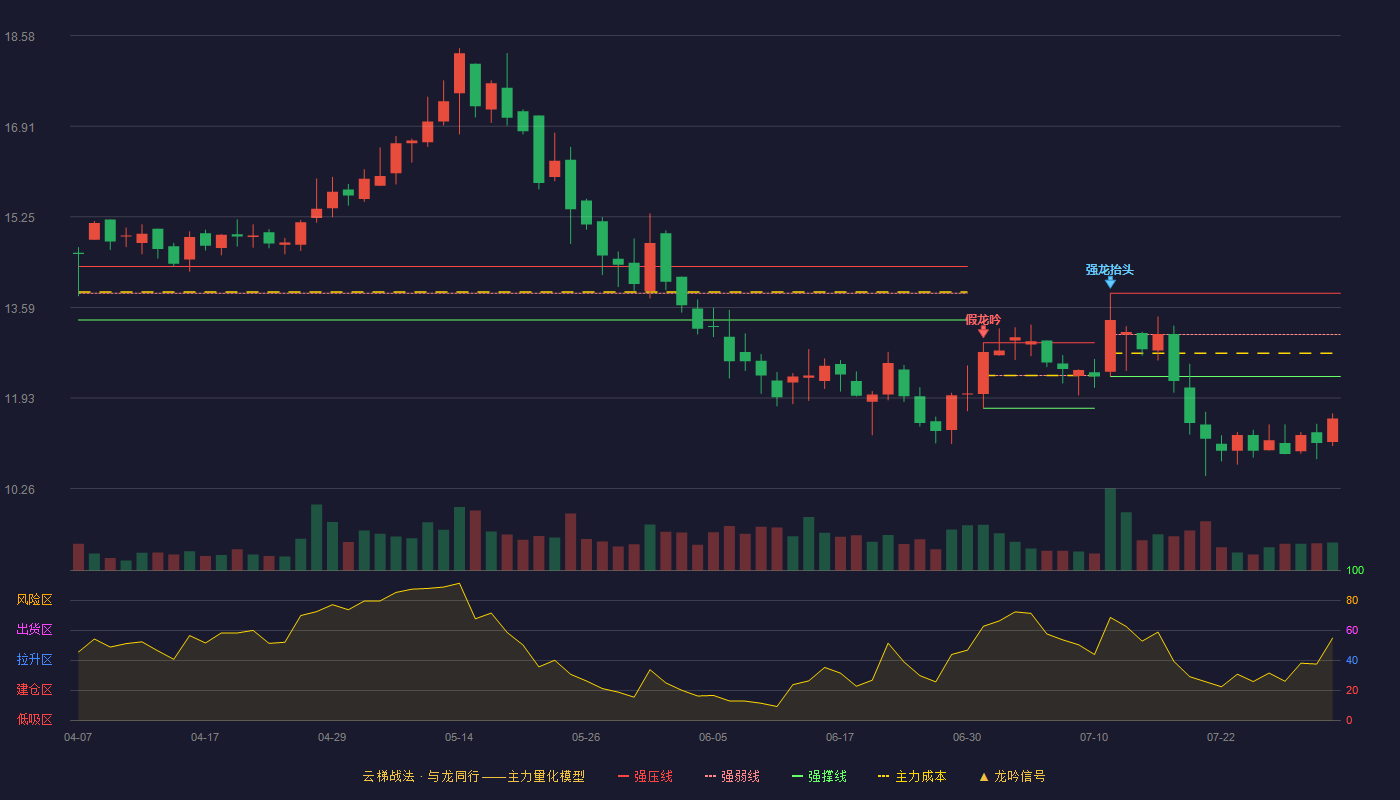1400x800 pixels.
Task: Click the 04-17 date label
Action: (205, 737)
